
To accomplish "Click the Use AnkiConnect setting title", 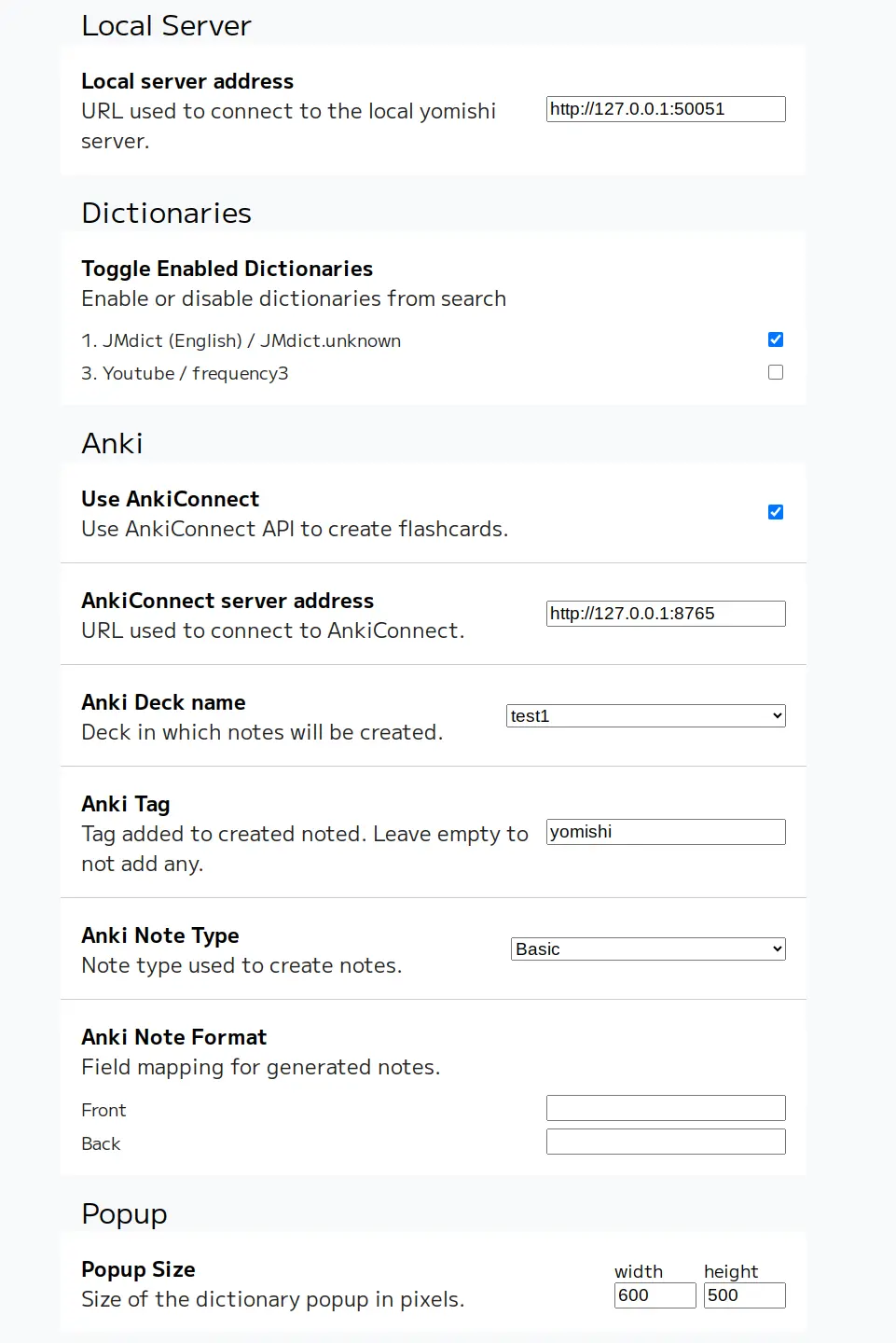I will [x=170, y=499].
